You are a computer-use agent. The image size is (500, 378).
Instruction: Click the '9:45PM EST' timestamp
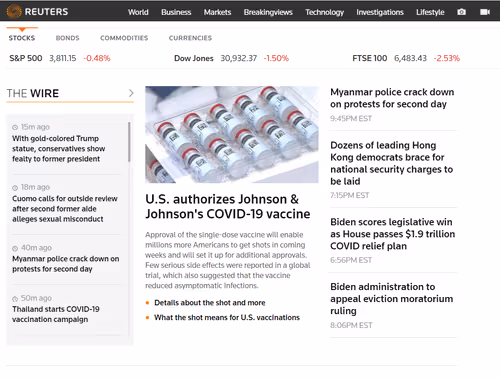(x=351, y=119)
